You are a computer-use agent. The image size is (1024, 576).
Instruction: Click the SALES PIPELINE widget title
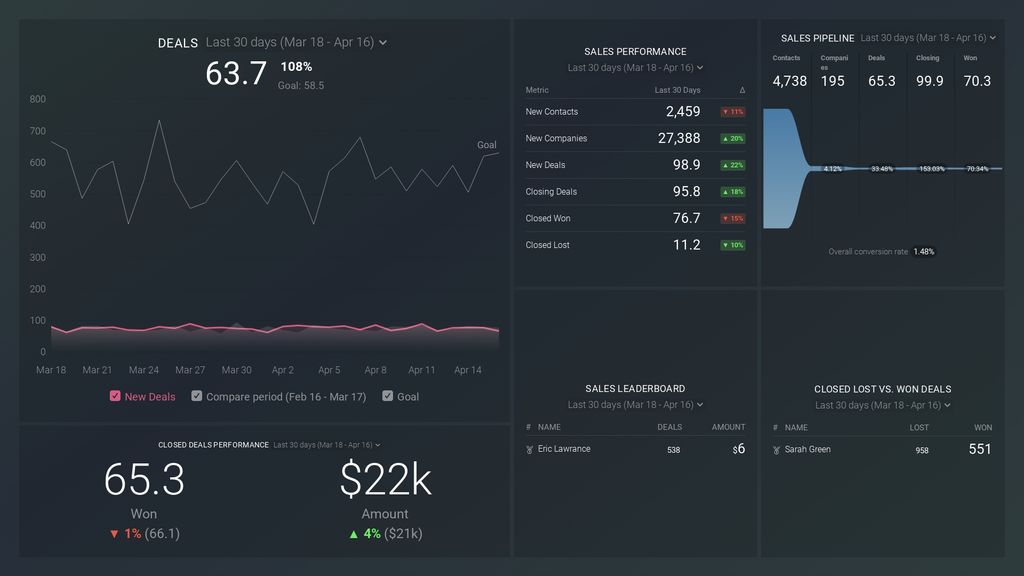pyautogui.click(x=818, y=39)
